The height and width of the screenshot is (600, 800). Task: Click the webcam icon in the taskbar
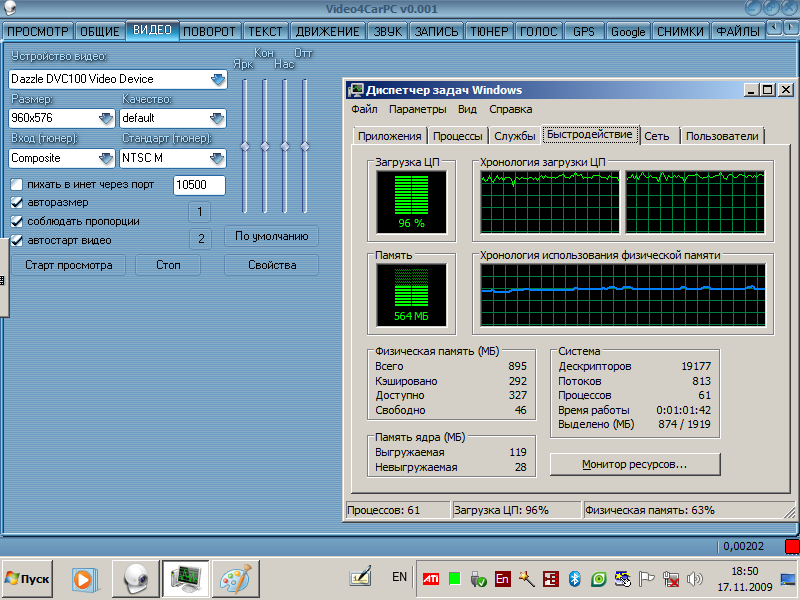tap(136, 578)
